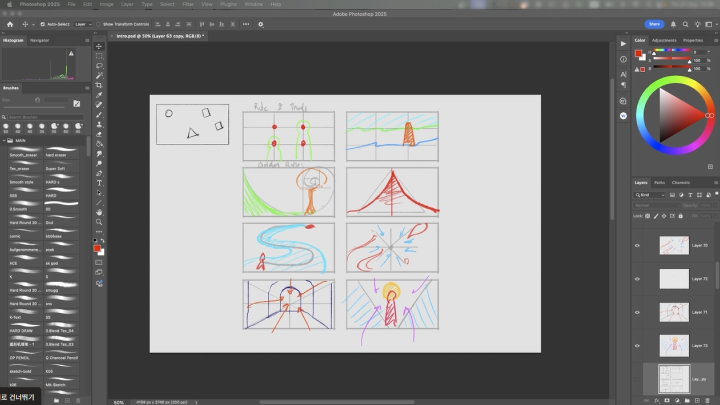Enable Show Transform Controls checkbox

[x=99, y=23]
